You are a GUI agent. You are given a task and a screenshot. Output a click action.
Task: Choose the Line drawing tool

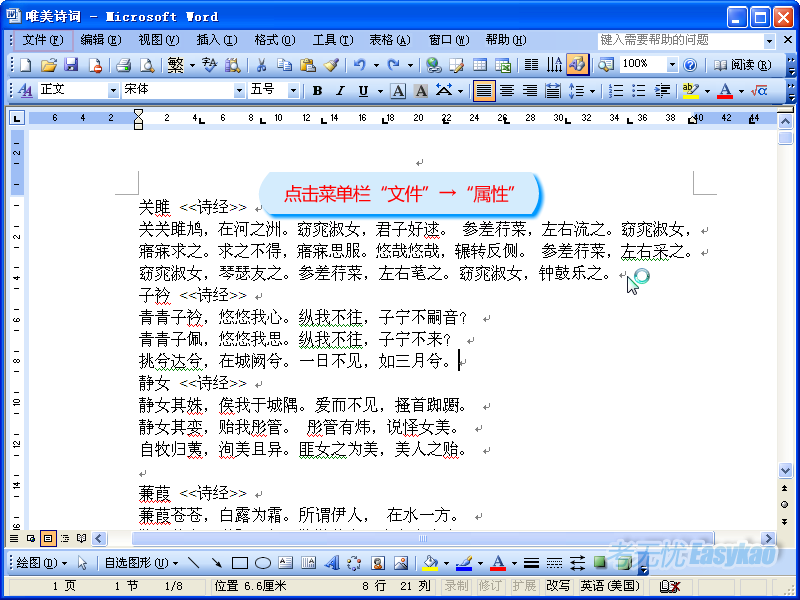(x=193, y=563)
